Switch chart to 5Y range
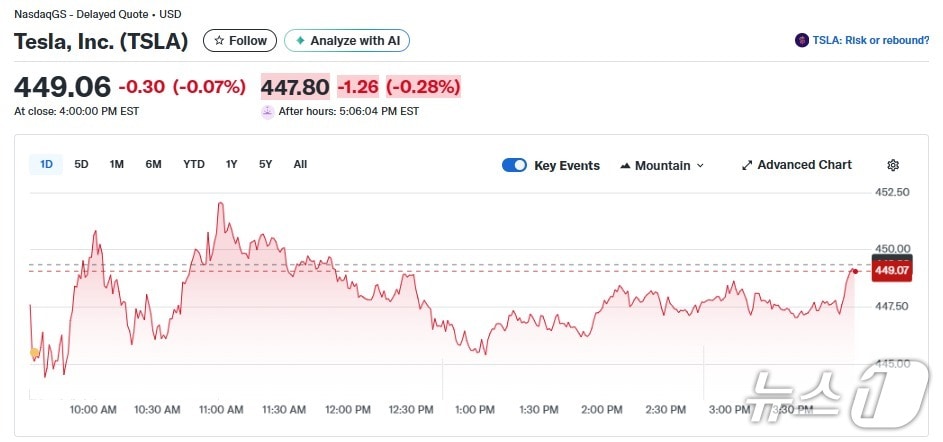 tap(266, 164)
